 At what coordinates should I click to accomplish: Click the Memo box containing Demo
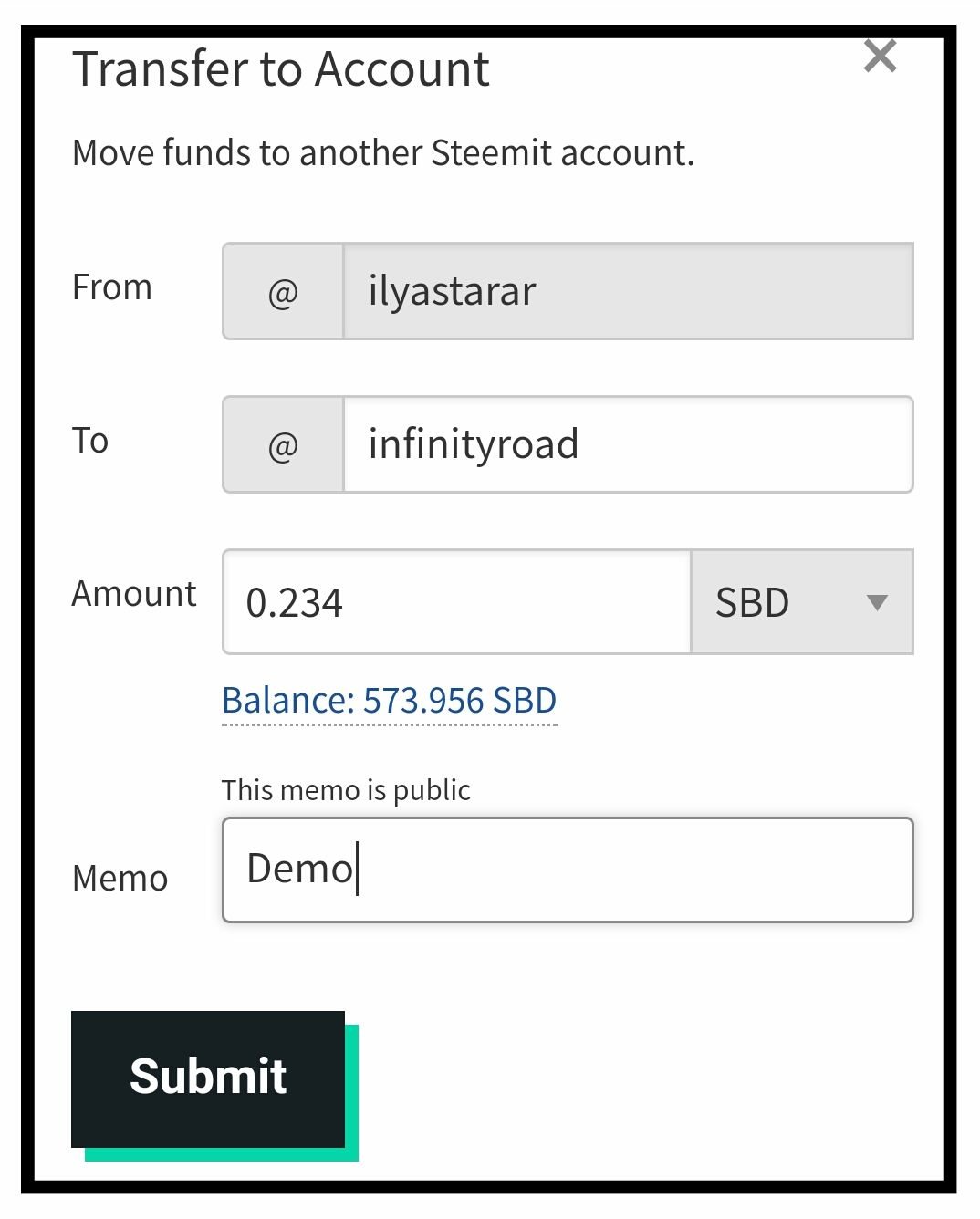[568, 870]
